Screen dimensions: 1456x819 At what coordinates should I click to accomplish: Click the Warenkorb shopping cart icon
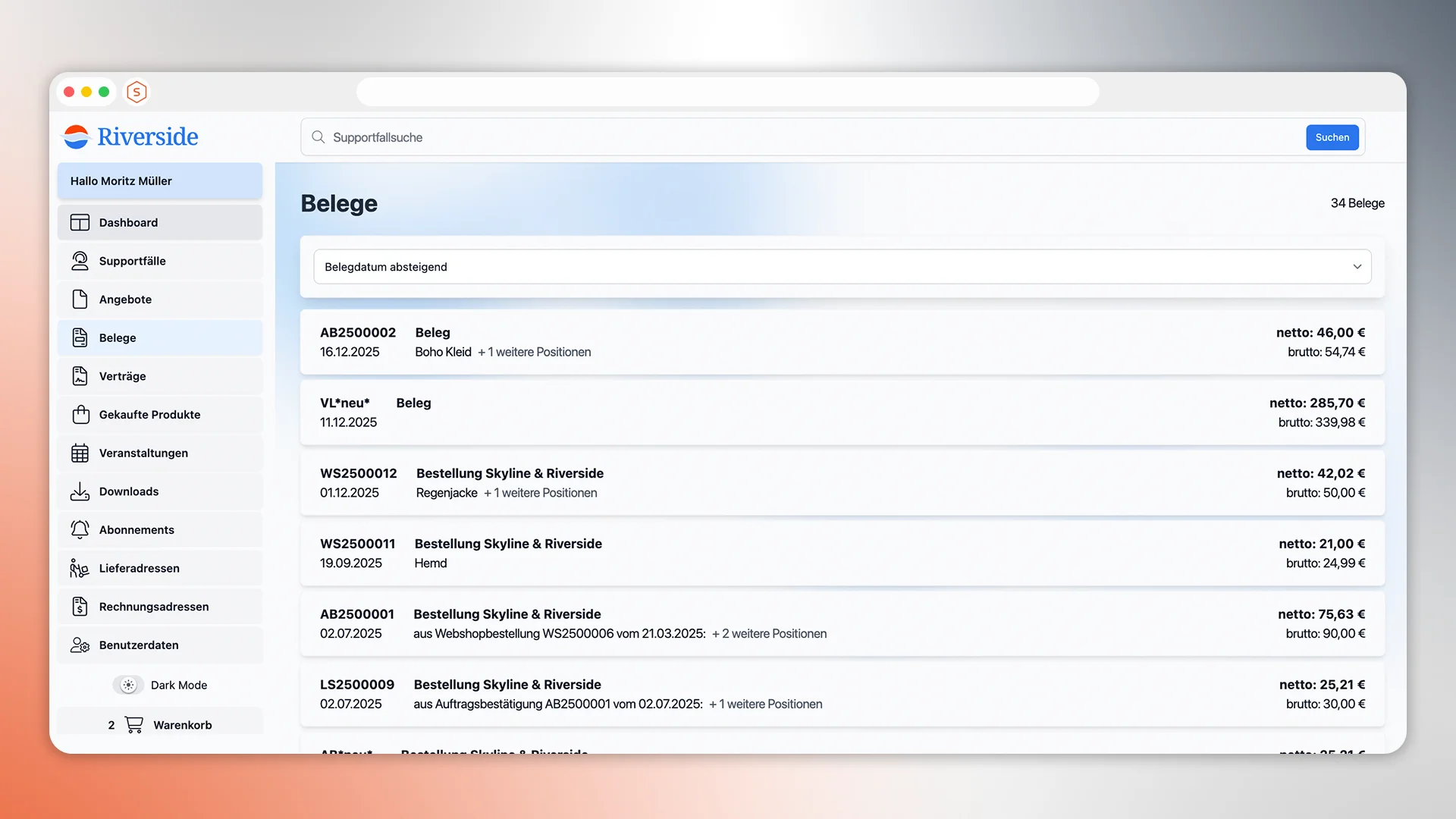click(134, 725)
